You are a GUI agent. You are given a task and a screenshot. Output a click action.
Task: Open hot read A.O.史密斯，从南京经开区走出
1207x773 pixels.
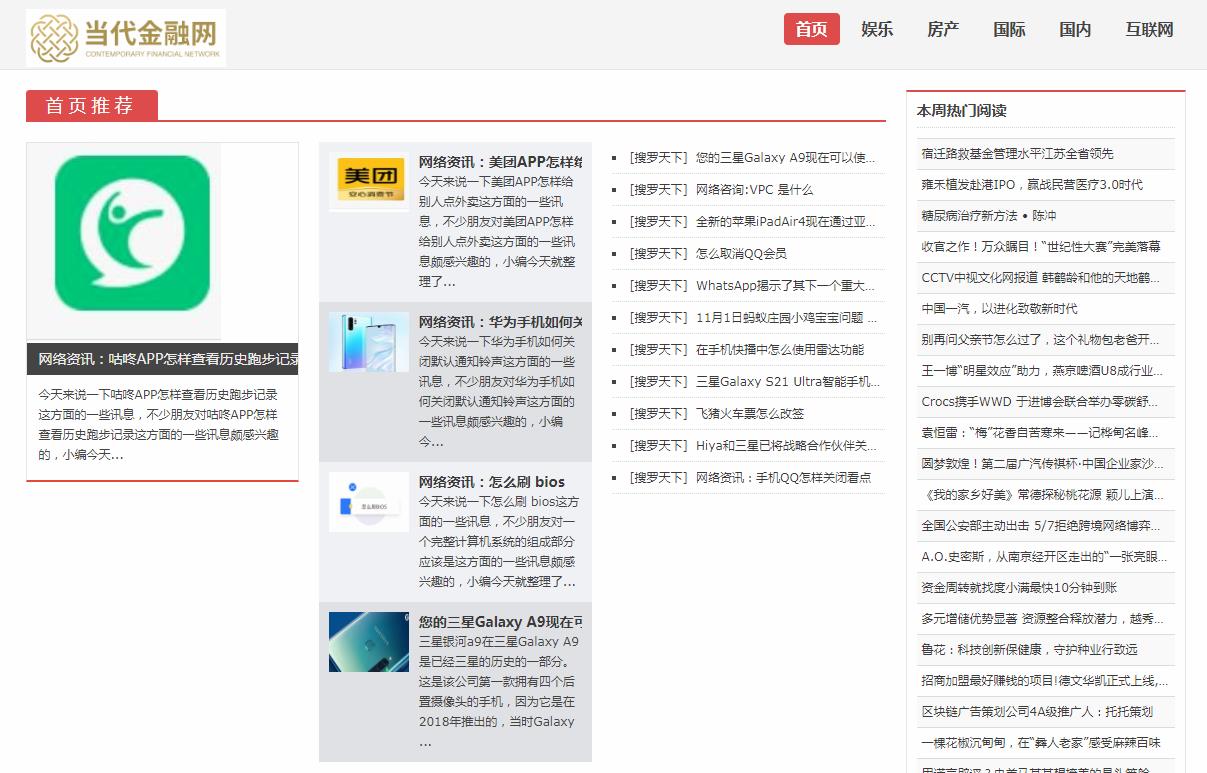[1044, 556]
